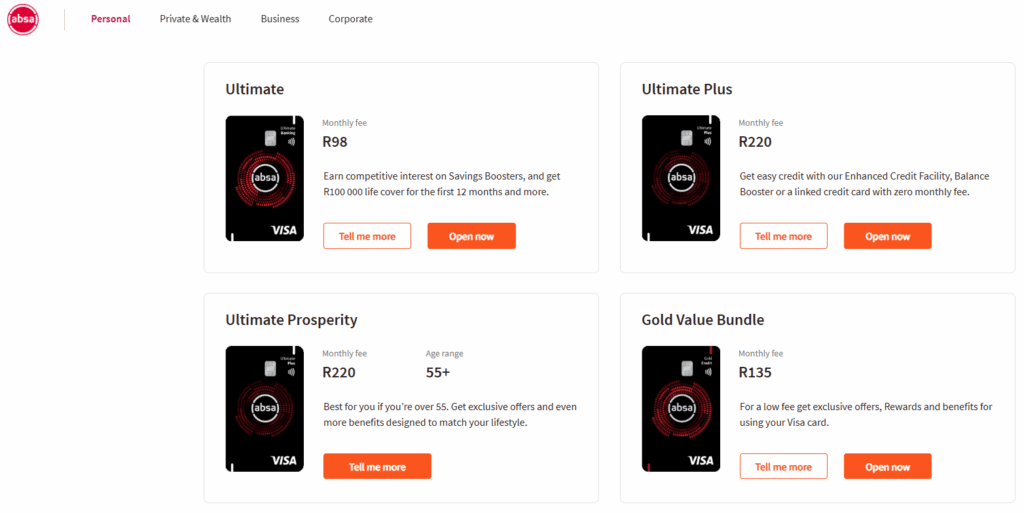Tell me more about Ultimate Plus

783,236
